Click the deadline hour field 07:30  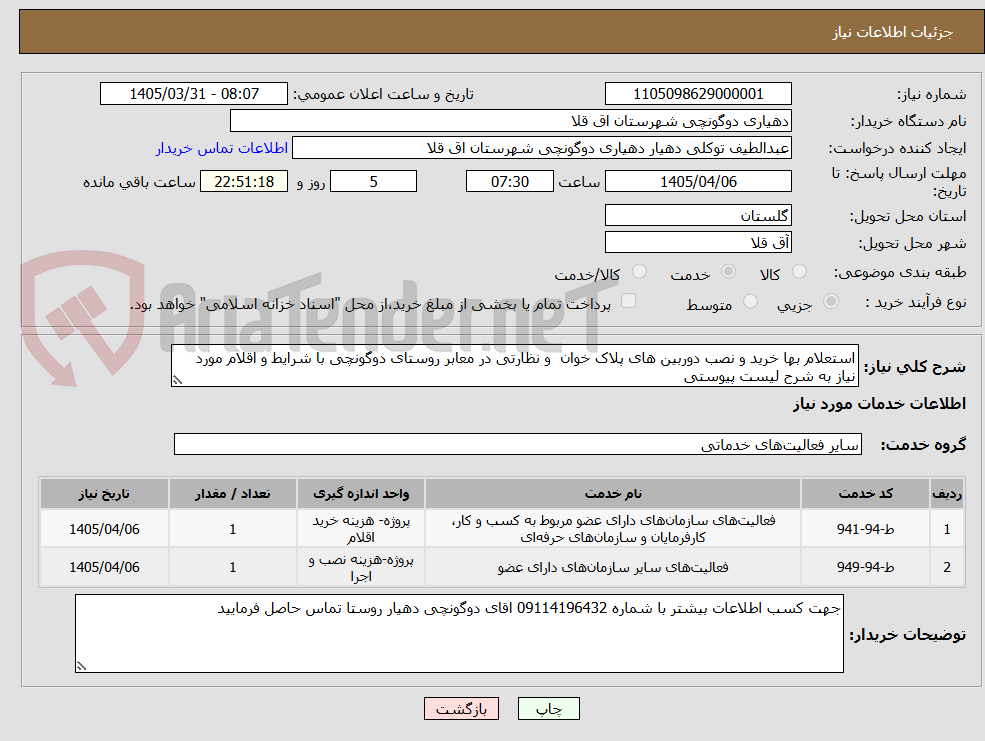[509, 181]
